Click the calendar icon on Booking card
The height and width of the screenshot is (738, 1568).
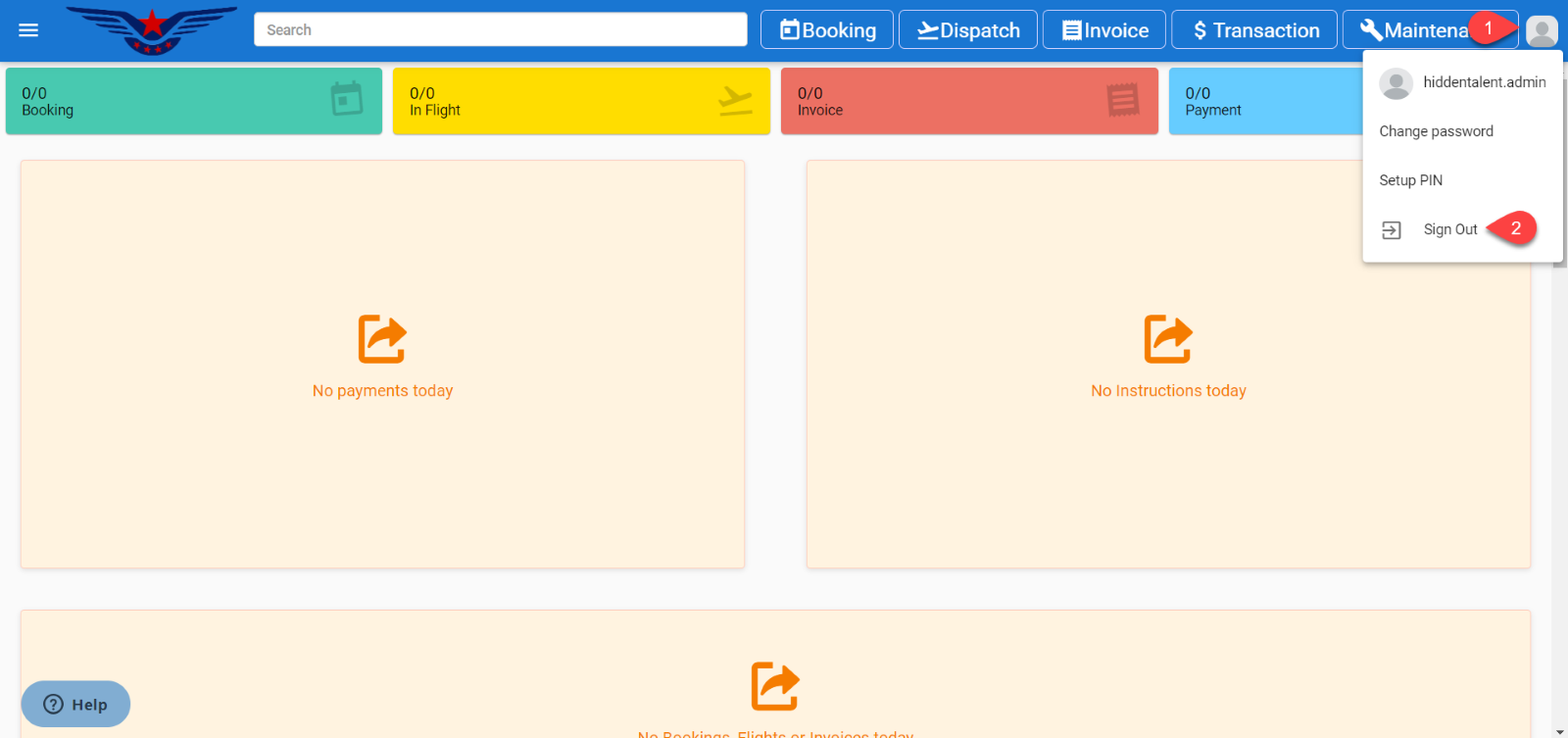pyautogui.click(x=347, y=99)
